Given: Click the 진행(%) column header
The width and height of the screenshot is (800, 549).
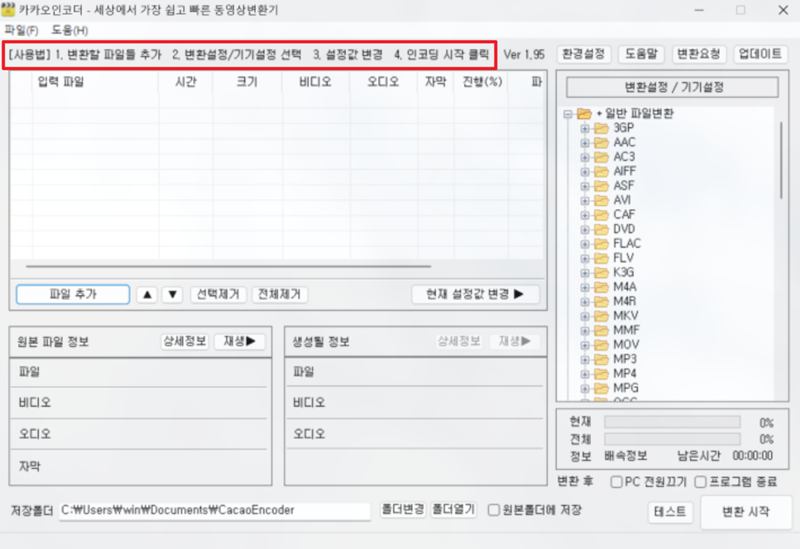Looking at the screenshot, I should [x=482, y=82].
